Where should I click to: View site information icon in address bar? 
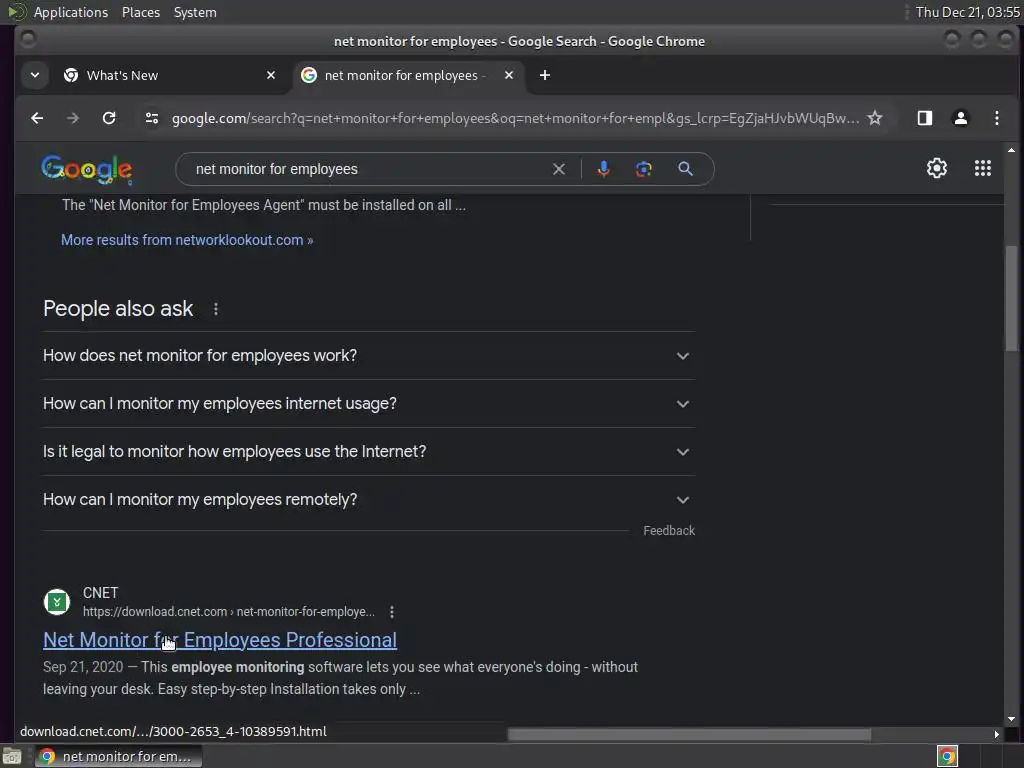click(x=152, y=118)
